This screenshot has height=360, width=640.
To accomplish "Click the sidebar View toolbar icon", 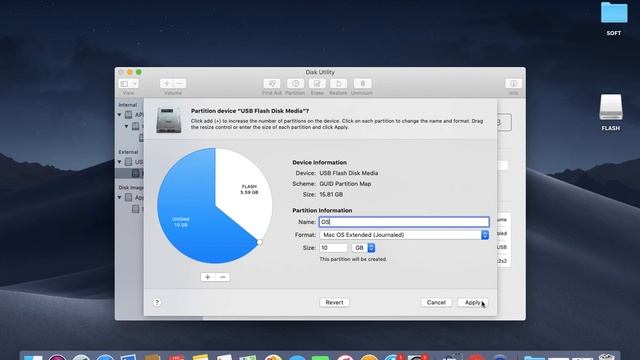I will point(124,84).
